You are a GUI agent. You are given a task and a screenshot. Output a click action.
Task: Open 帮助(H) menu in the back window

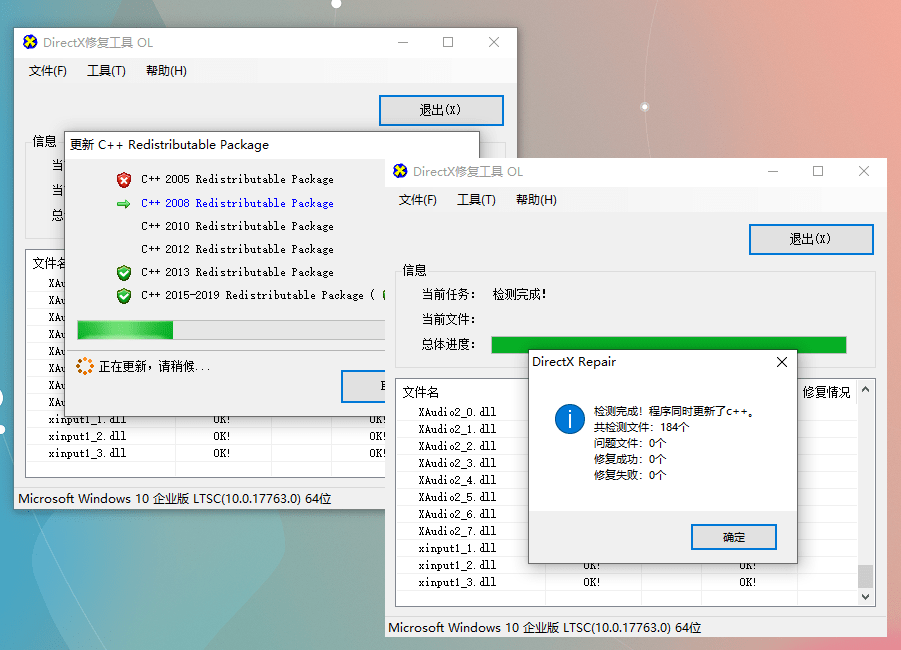coord(166,71)
